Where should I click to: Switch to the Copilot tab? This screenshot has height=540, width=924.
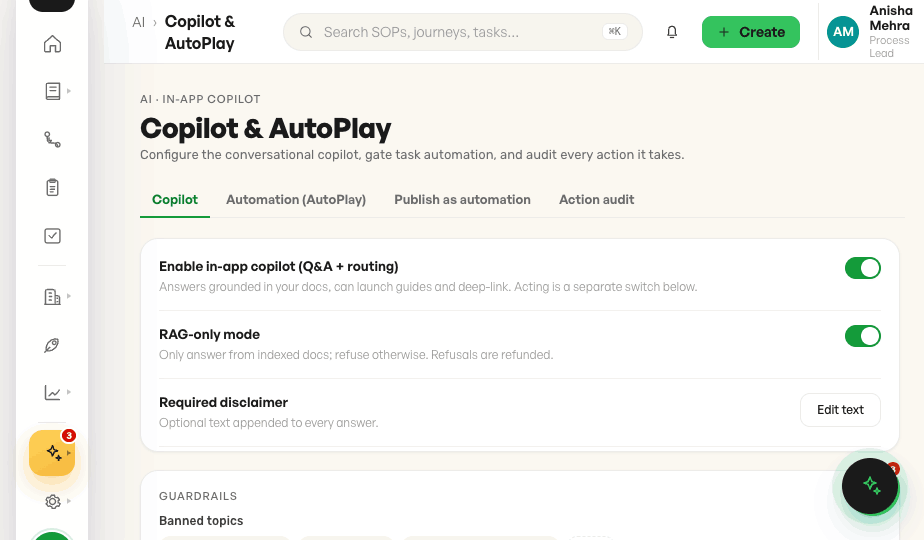(175, 200)
